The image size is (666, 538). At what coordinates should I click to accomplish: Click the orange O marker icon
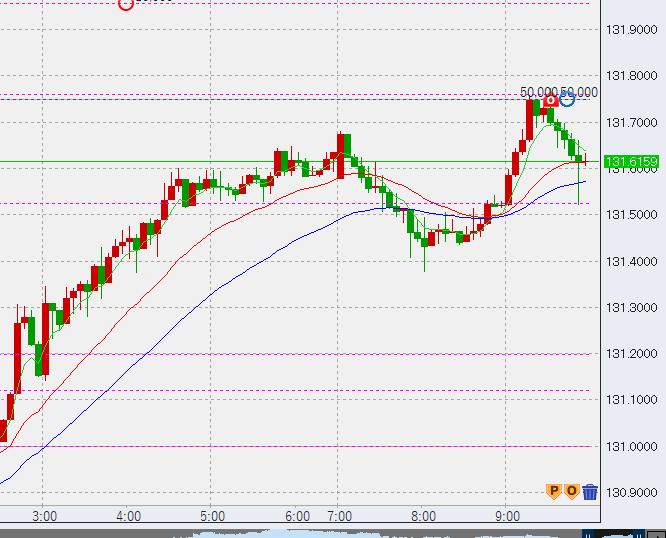click(x=571, y=491)
